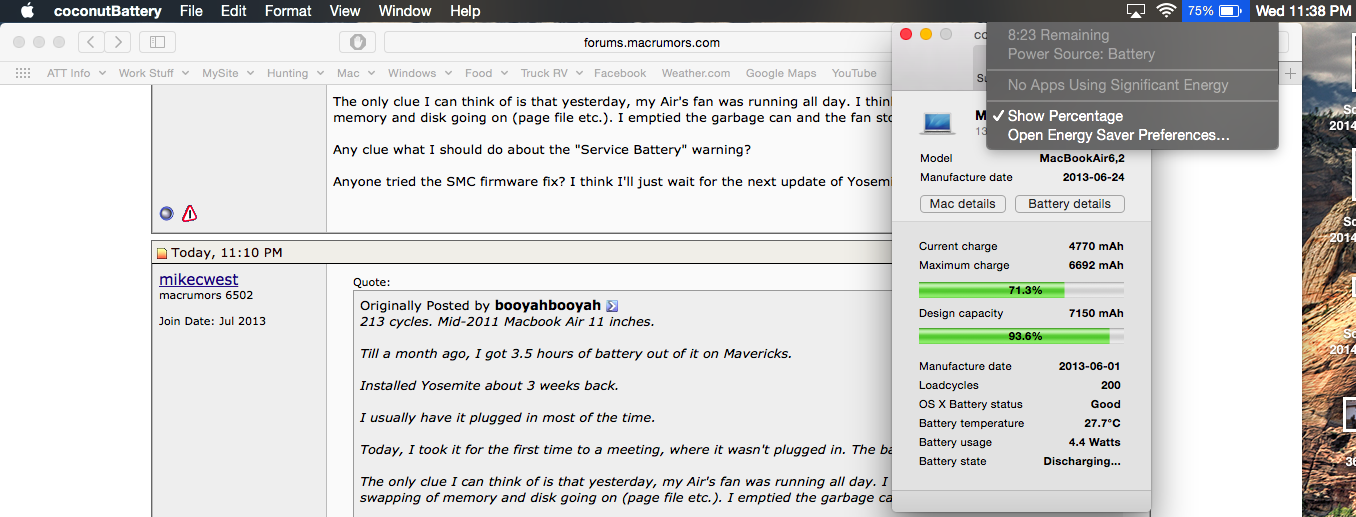Open the View menu

tap(345, 11)
